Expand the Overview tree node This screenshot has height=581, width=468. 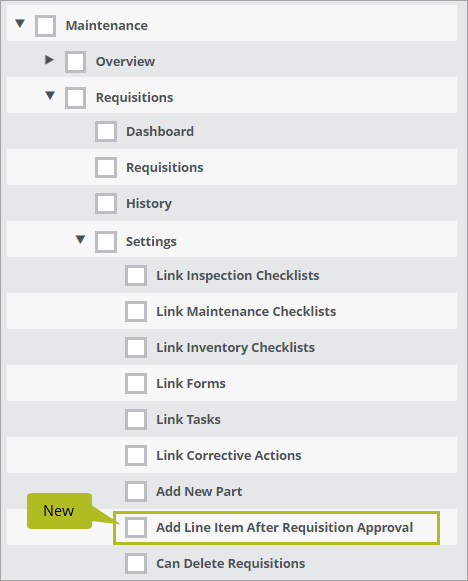[49, 60]
